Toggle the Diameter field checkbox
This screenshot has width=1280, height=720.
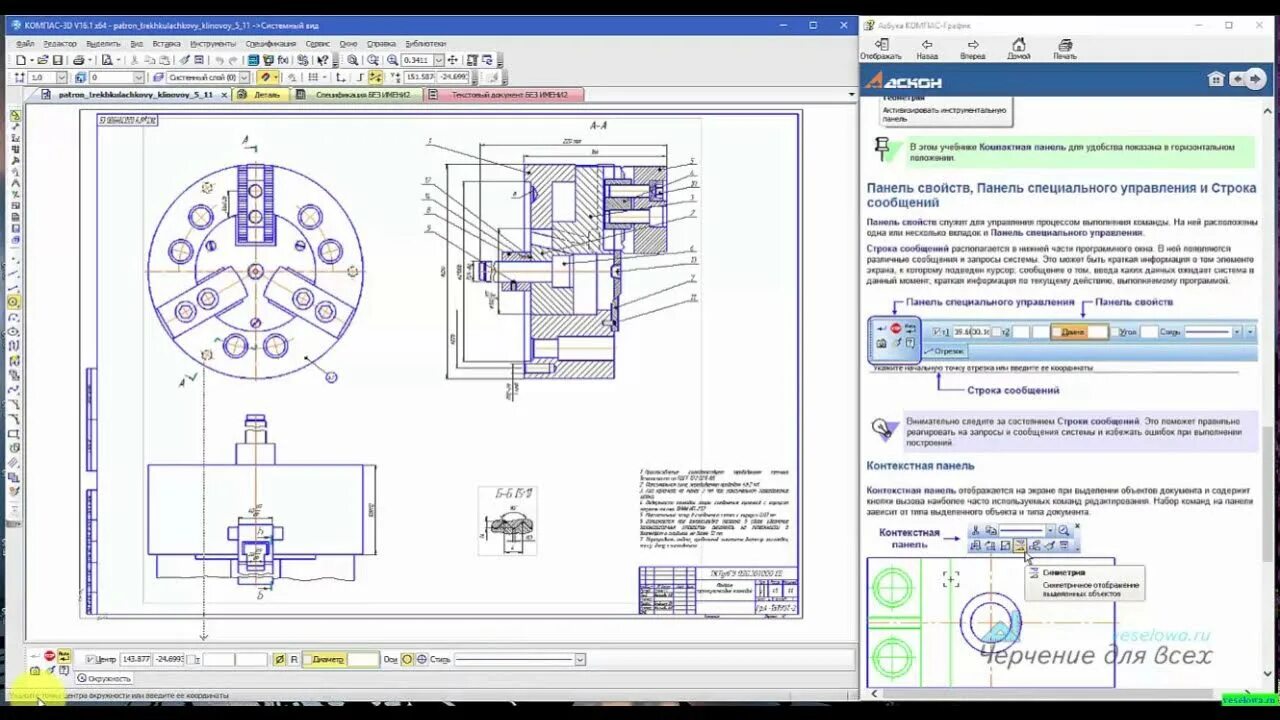pyautogui.click(x=308, y=660)
